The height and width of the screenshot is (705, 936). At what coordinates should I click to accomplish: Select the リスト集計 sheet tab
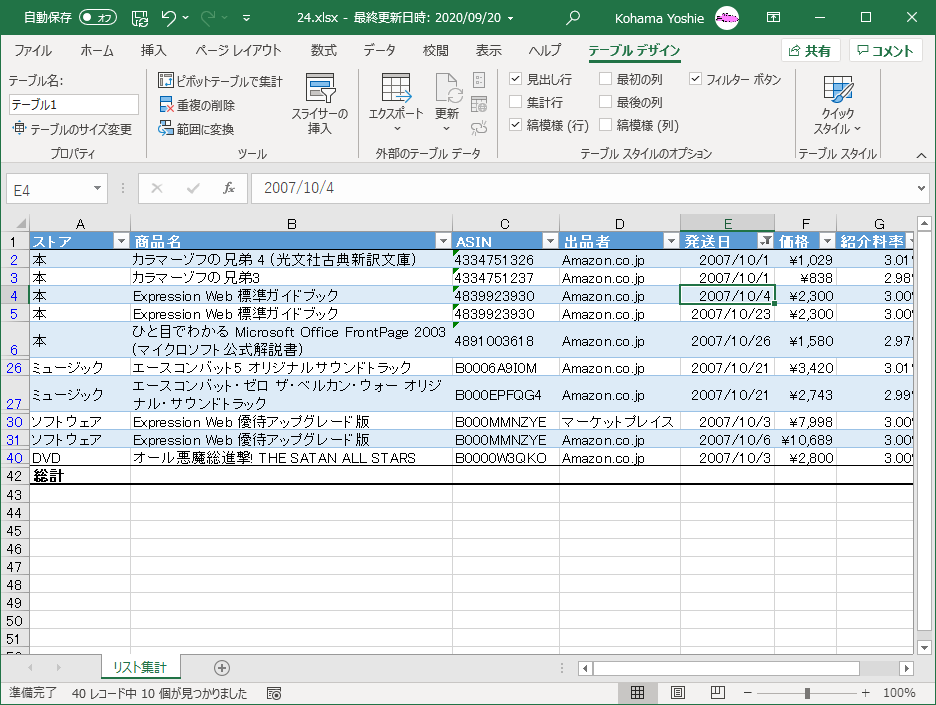coord(140,667)
